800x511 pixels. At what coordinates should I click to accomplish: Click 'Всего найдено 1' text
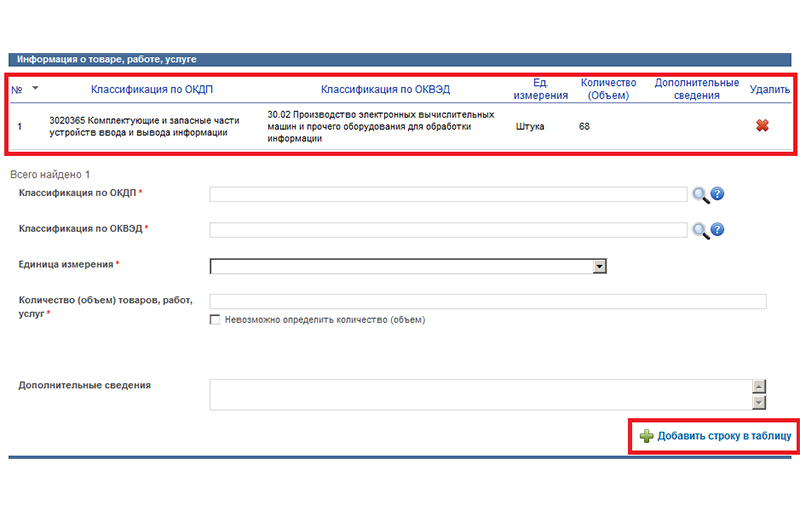click(50, 174)
